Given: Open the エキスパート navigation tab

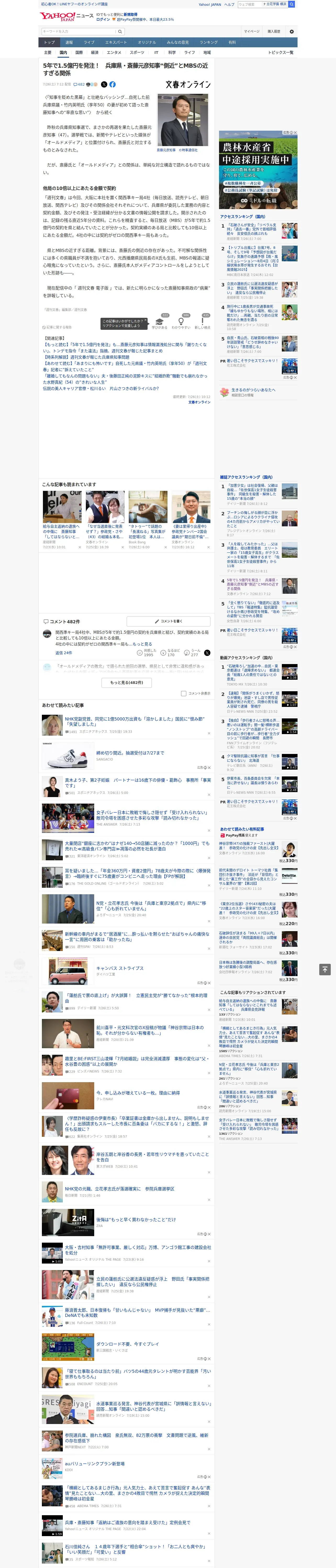Looking at the screenshot, I should [x=116, y=43].
